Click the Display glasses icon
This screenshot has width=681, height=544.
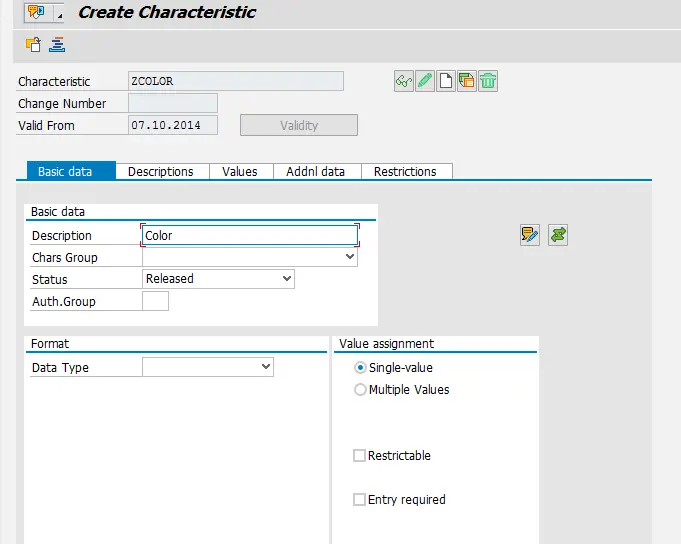point(403,81)
